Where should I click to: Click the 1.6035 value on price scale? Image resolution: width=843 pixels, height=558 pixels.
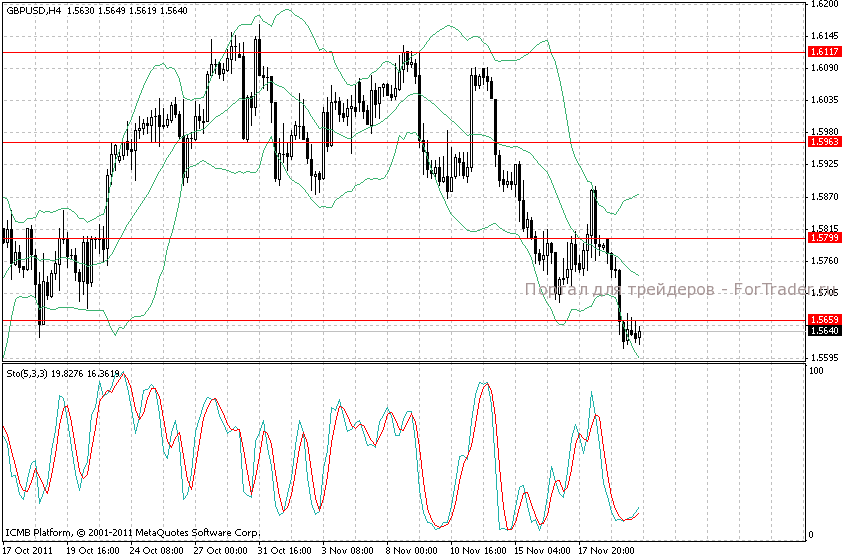(824, 100)
